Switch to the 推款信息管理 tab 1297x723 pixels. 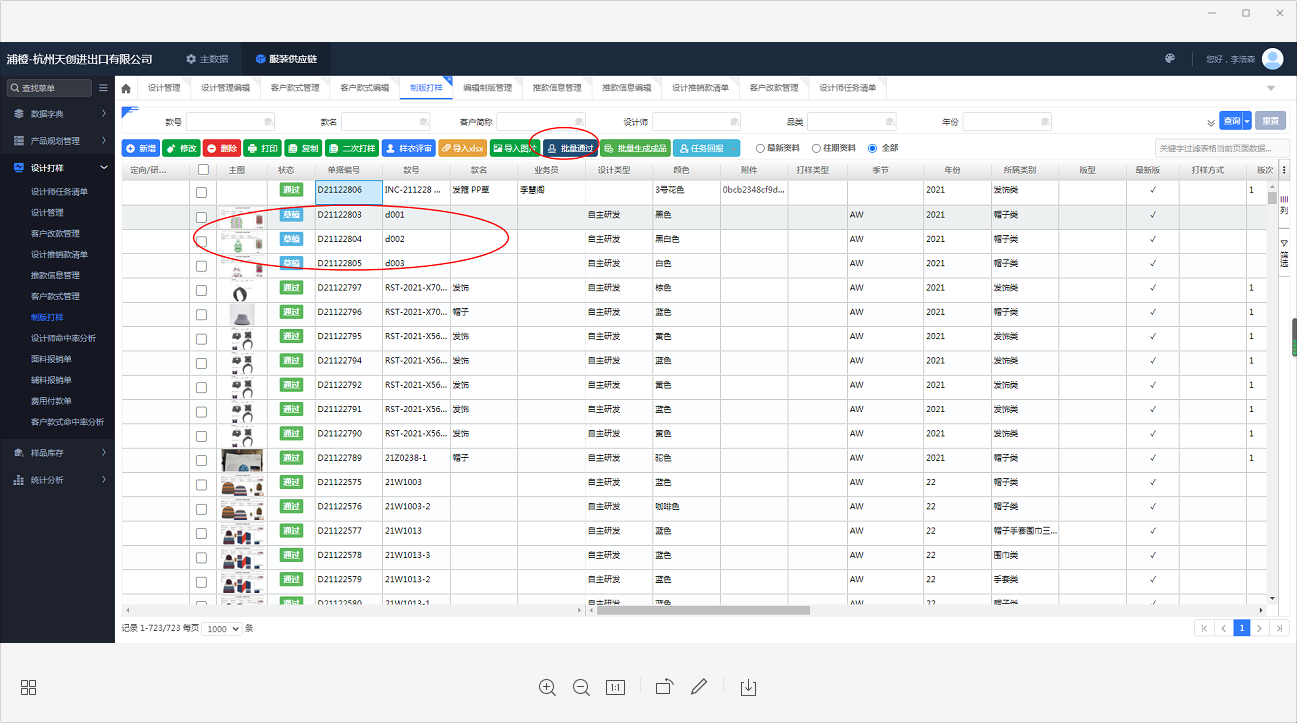click(x=557, y=88)
